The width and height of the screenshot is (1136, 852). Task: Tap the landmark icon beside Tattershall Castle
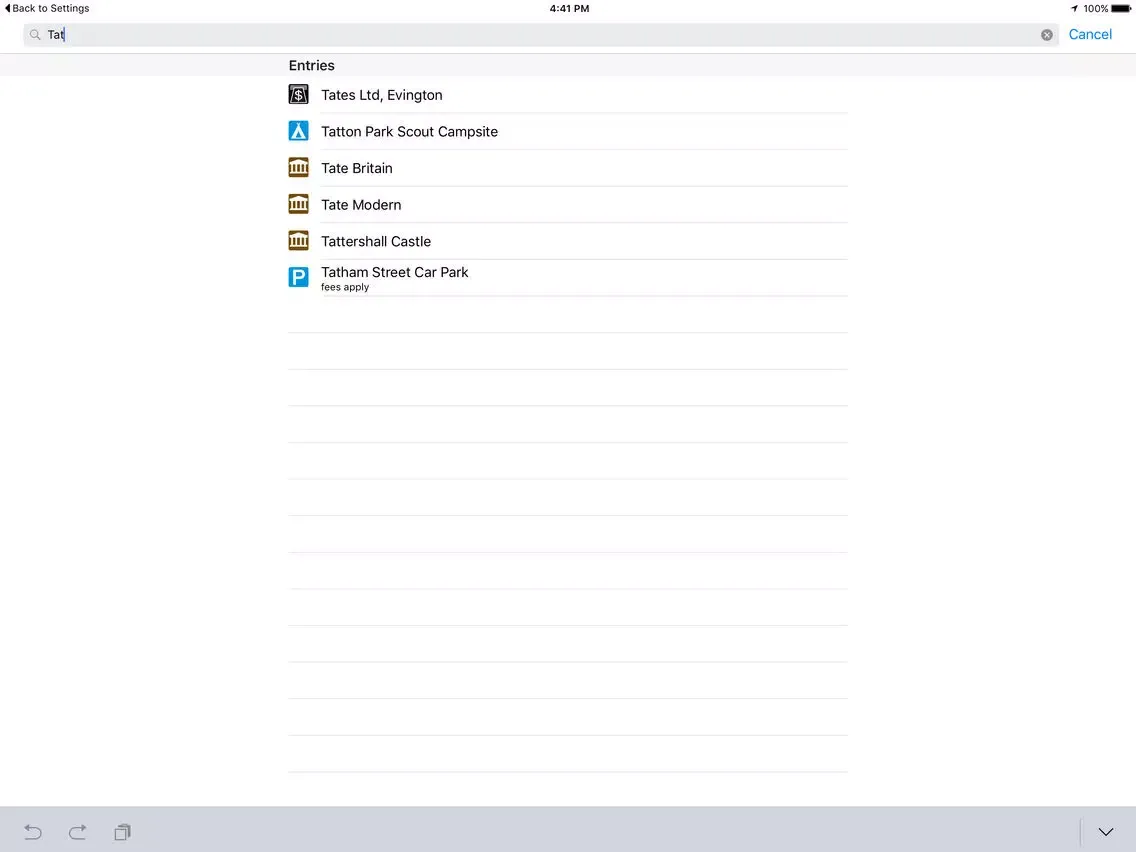(x=298, y=241)
